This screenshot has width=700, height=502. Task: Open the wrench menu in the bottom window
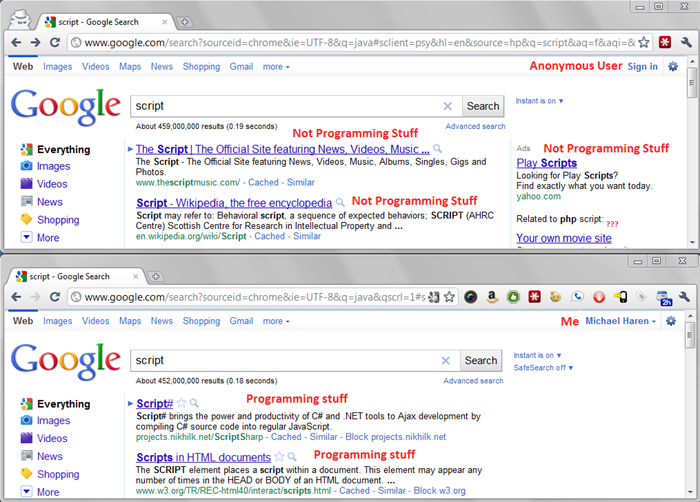tap(684, 297)
